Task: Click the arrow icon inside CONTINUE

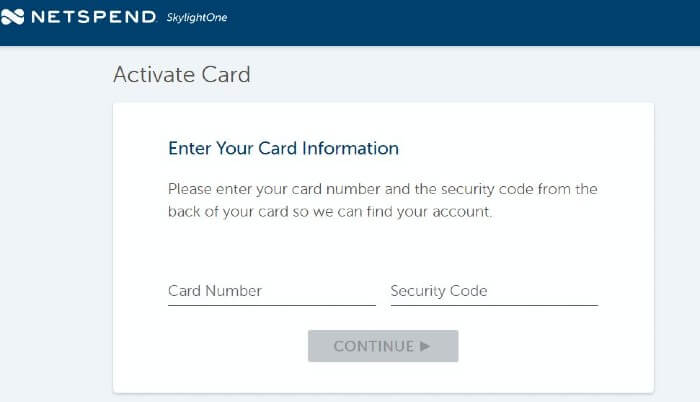Action: coord(425,346)
